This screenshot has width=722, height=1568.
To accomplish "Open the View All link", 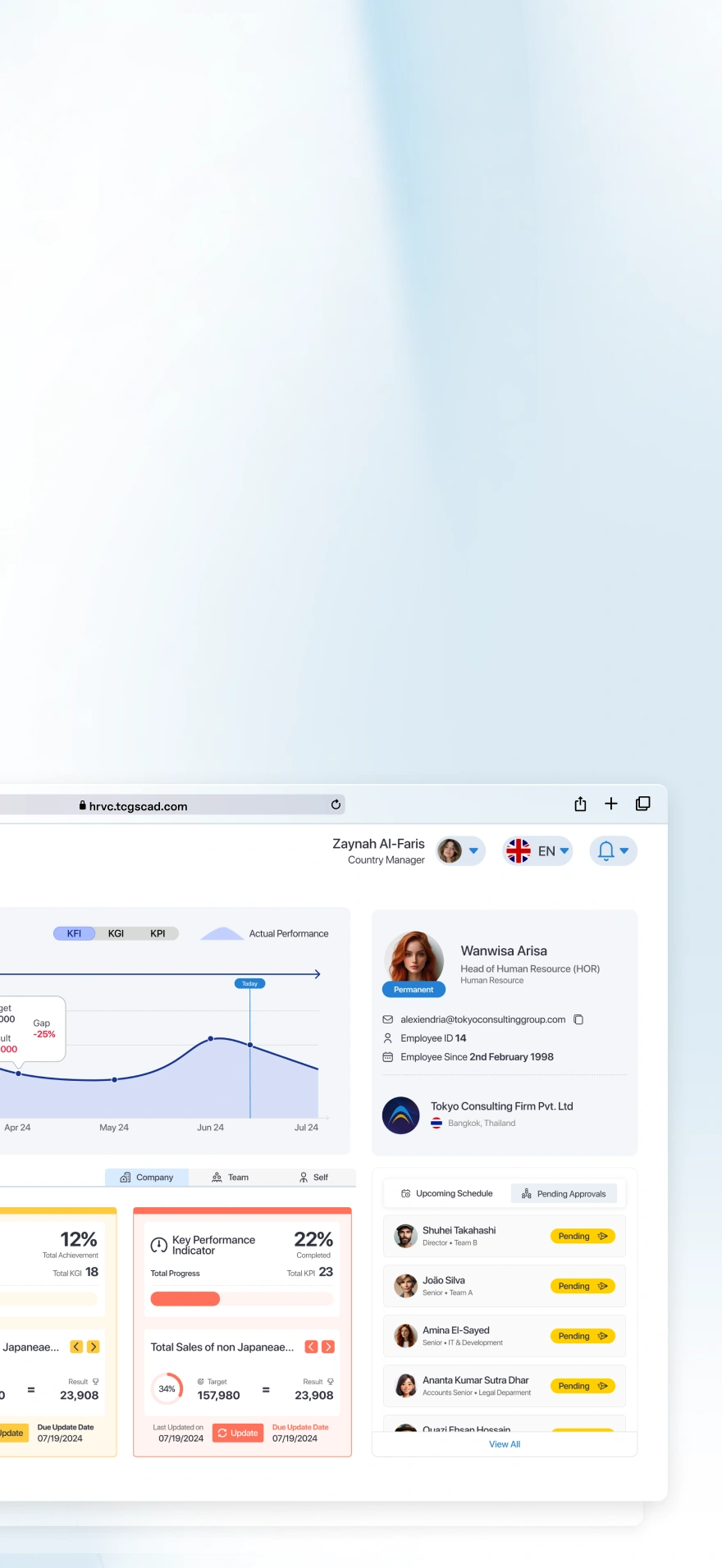I will point(505,1444).
